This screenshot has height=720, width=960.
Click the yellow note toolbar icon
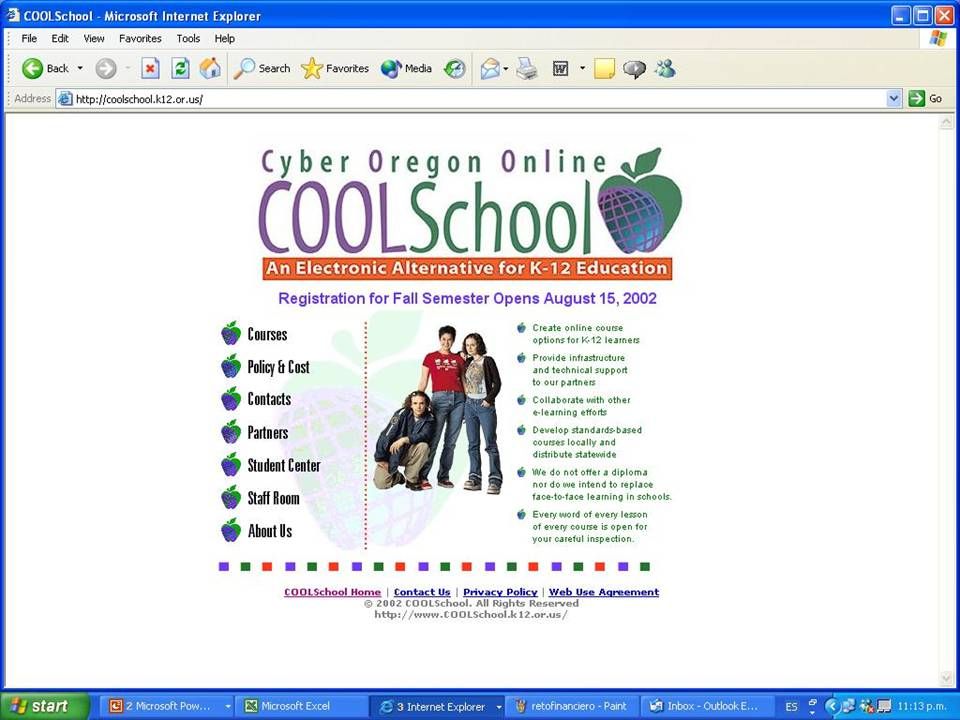click(x=604, y=69)
